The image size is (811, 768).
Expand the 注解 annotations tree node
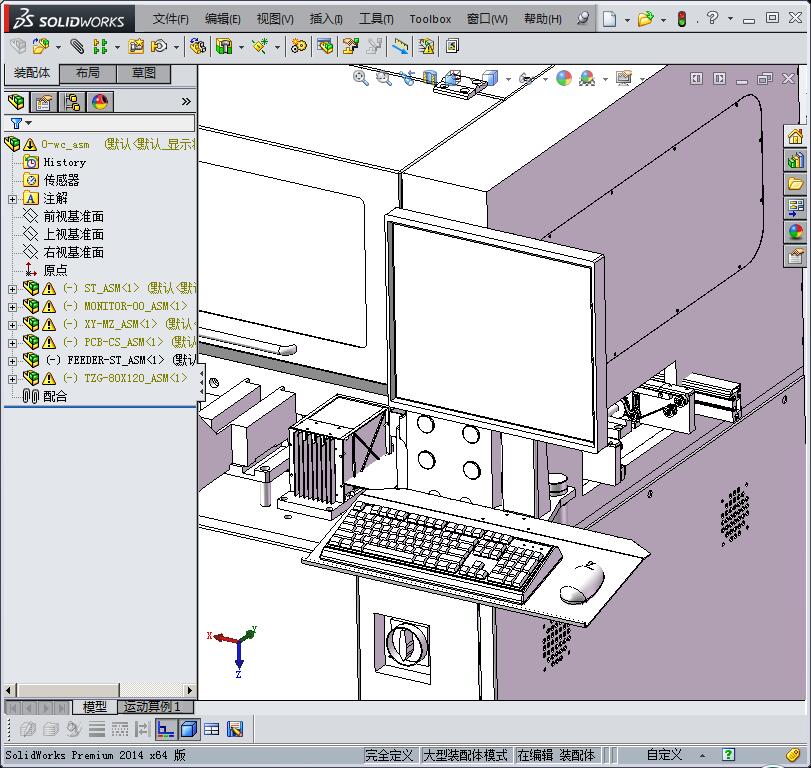click(12, 199)
